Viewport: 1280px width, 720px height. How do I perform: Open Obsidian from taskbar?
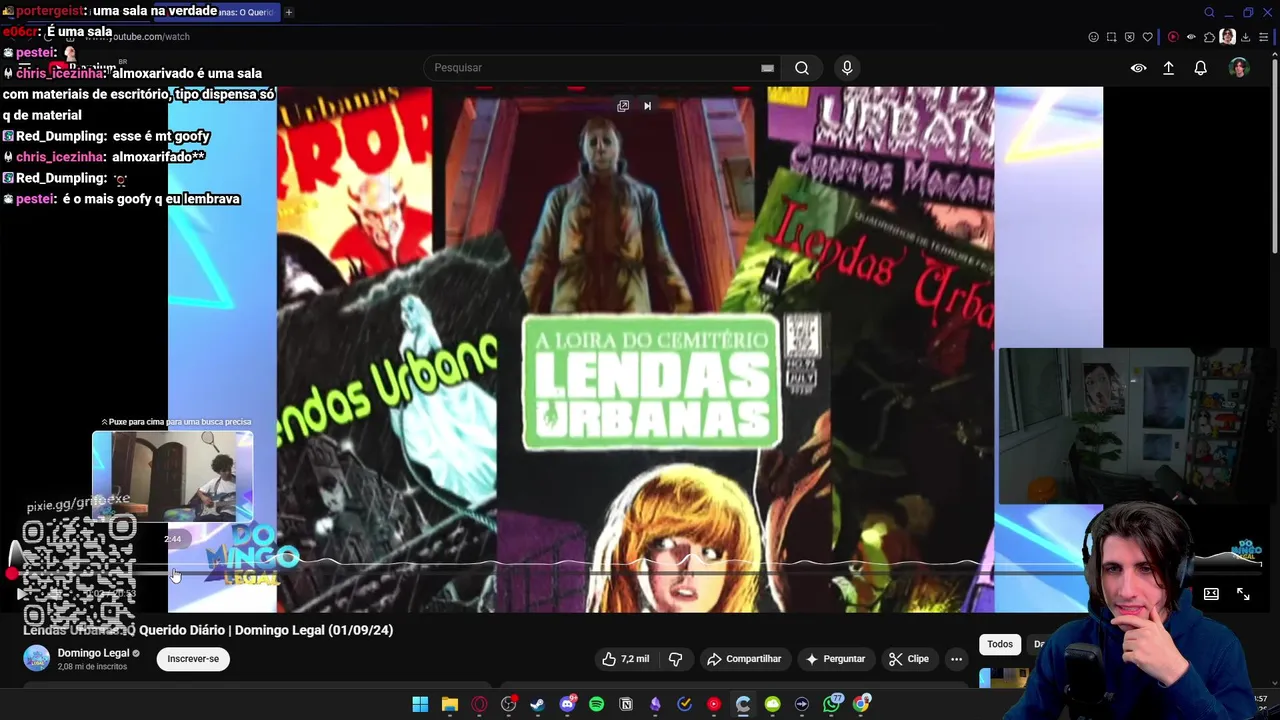[655, 704]
